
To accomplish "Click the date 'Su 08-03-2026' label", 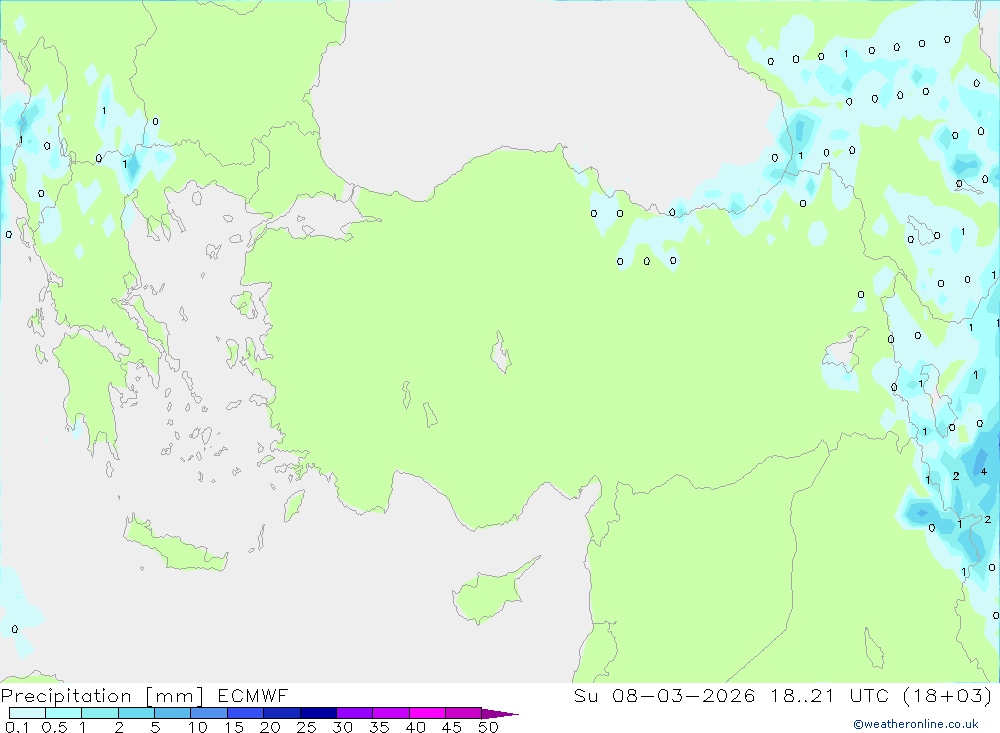I will 665,695.
